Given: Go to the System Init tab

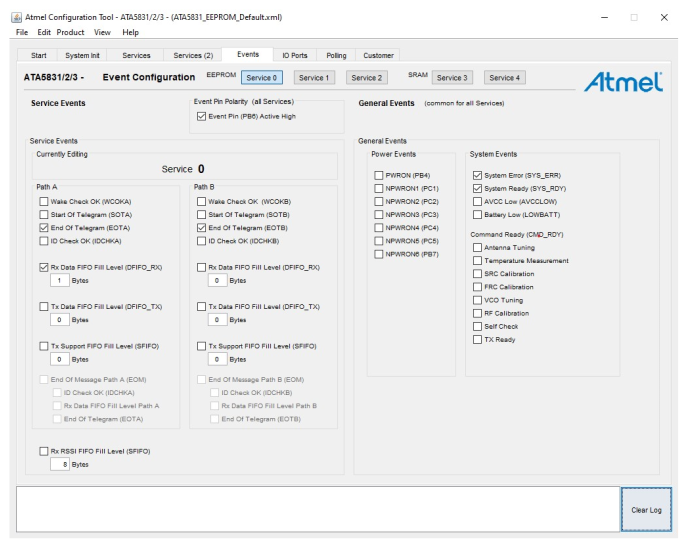Looking at the screenshot, I should pos(83,55).
